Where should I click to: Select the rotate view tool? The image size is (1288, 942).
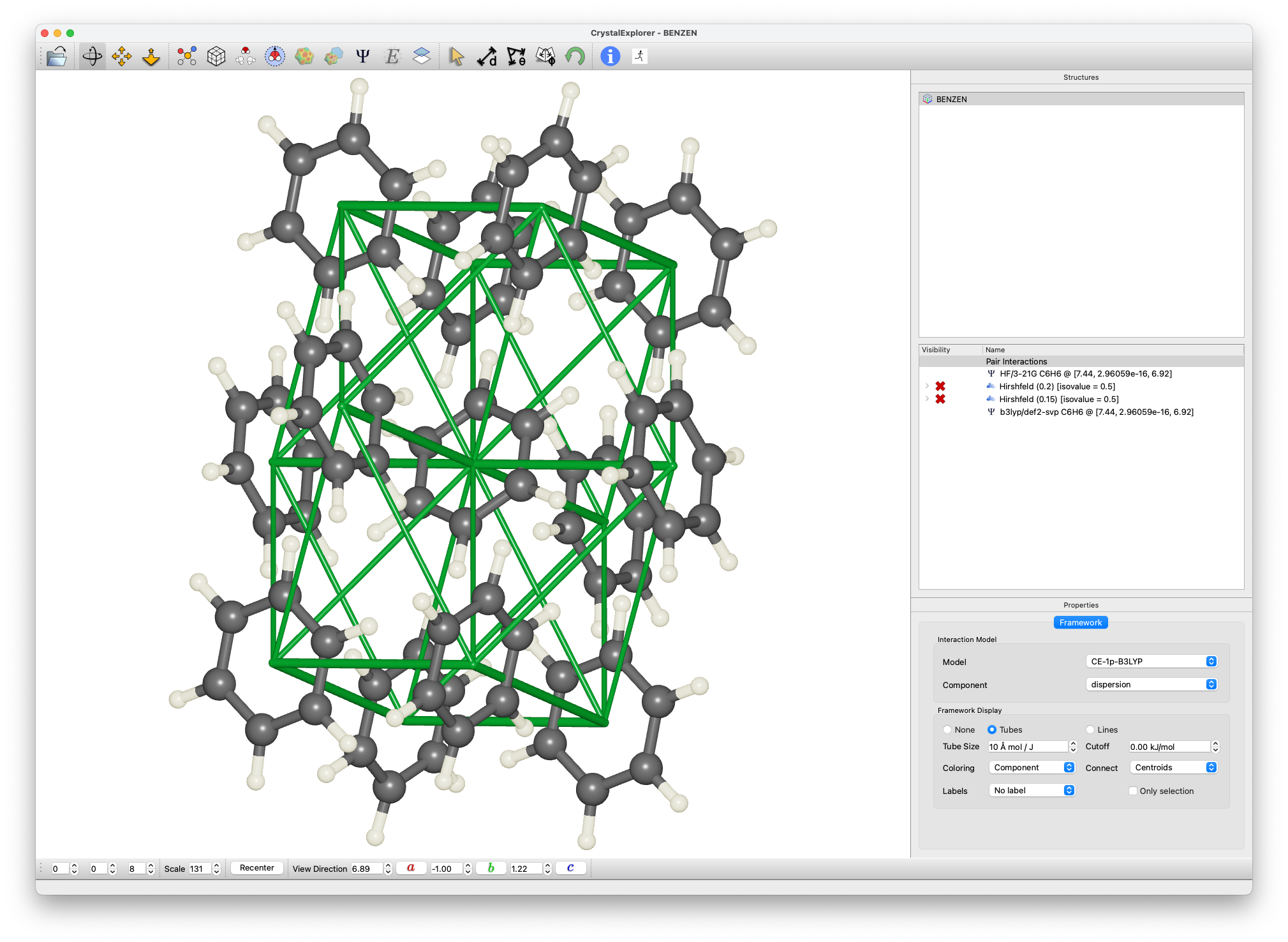[93, 57]
